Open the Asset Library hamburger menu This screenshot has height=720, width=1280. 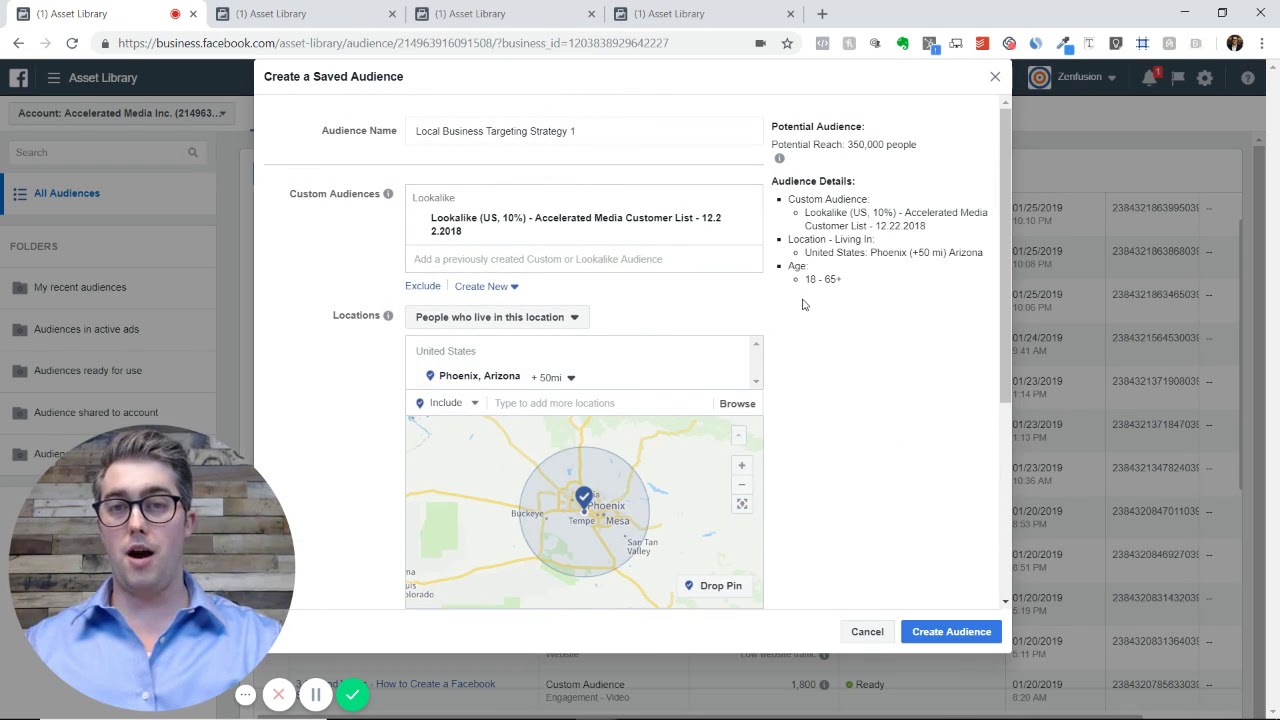[x=54, y=78]
